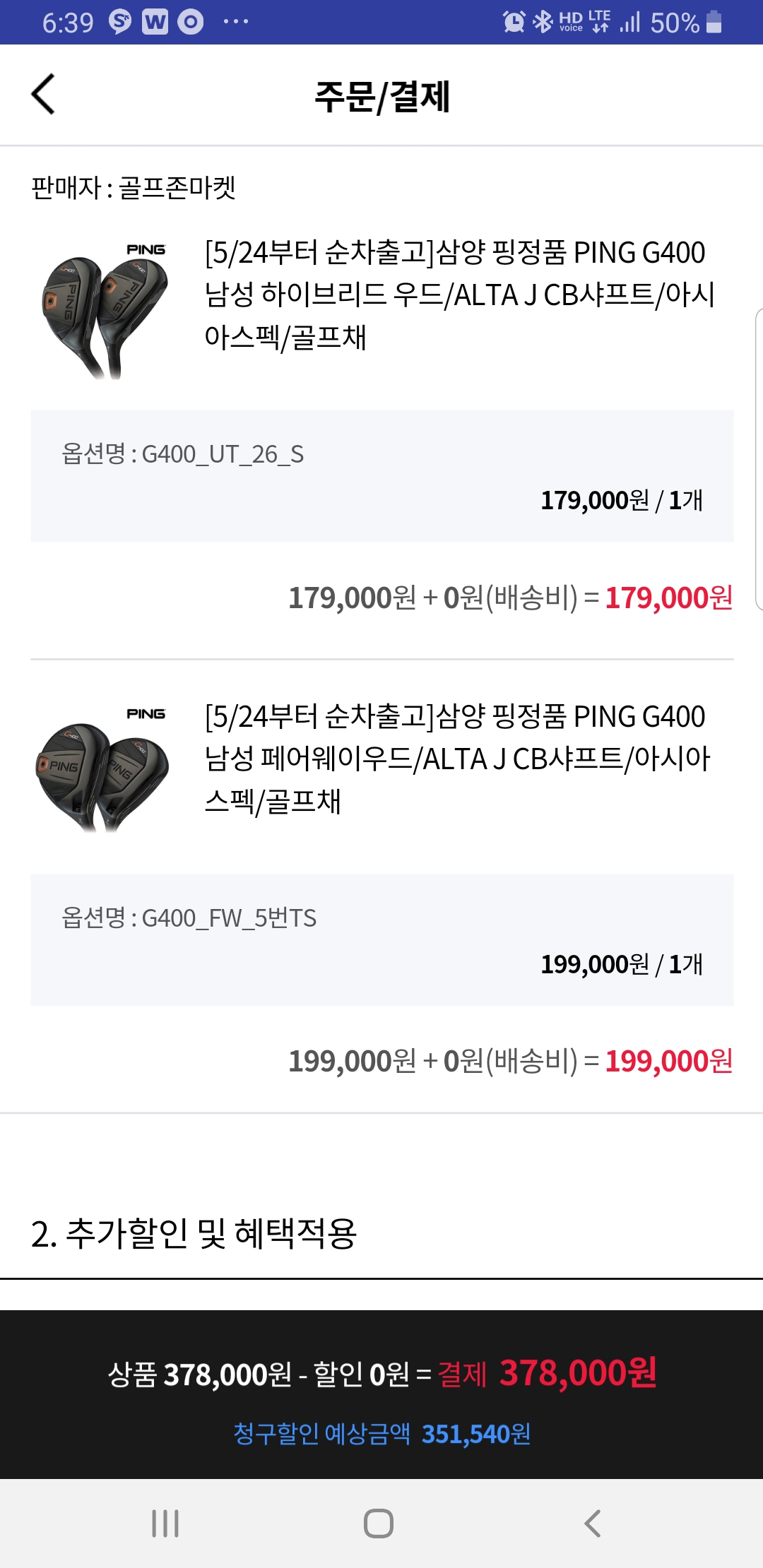Tap option box G400_FW_5번TS
The image size is (763, 1568).
click(x=381, y=940)
